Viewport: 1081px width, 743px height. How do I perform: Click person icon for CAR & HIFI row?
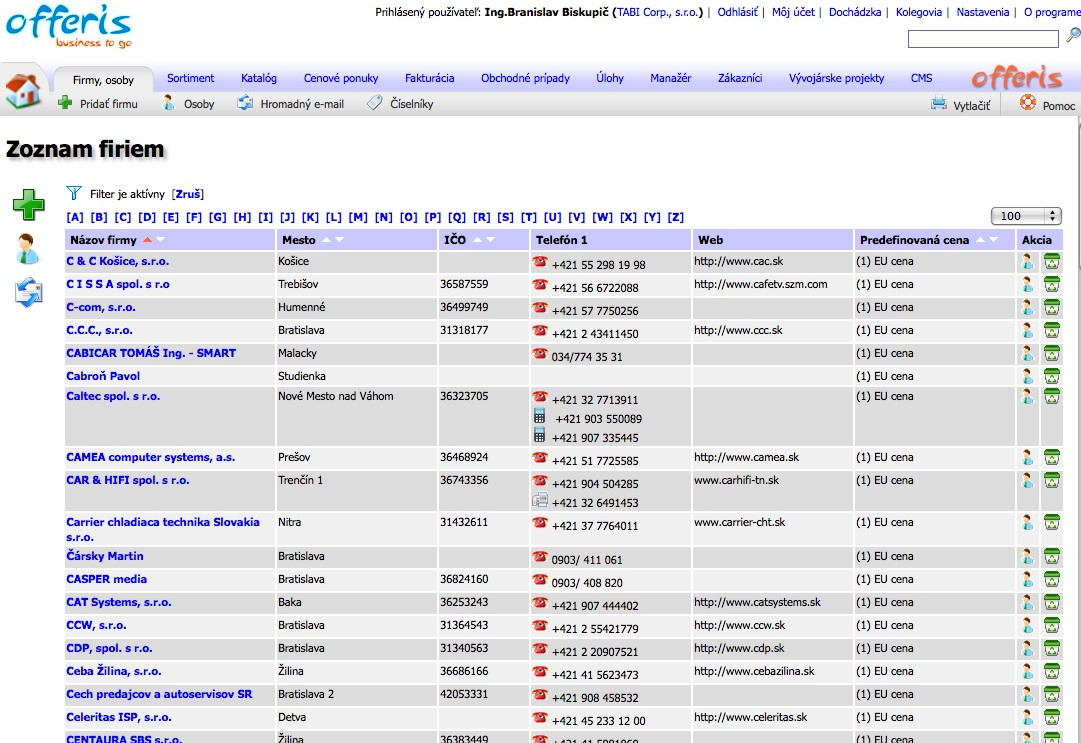point(1028,480)
